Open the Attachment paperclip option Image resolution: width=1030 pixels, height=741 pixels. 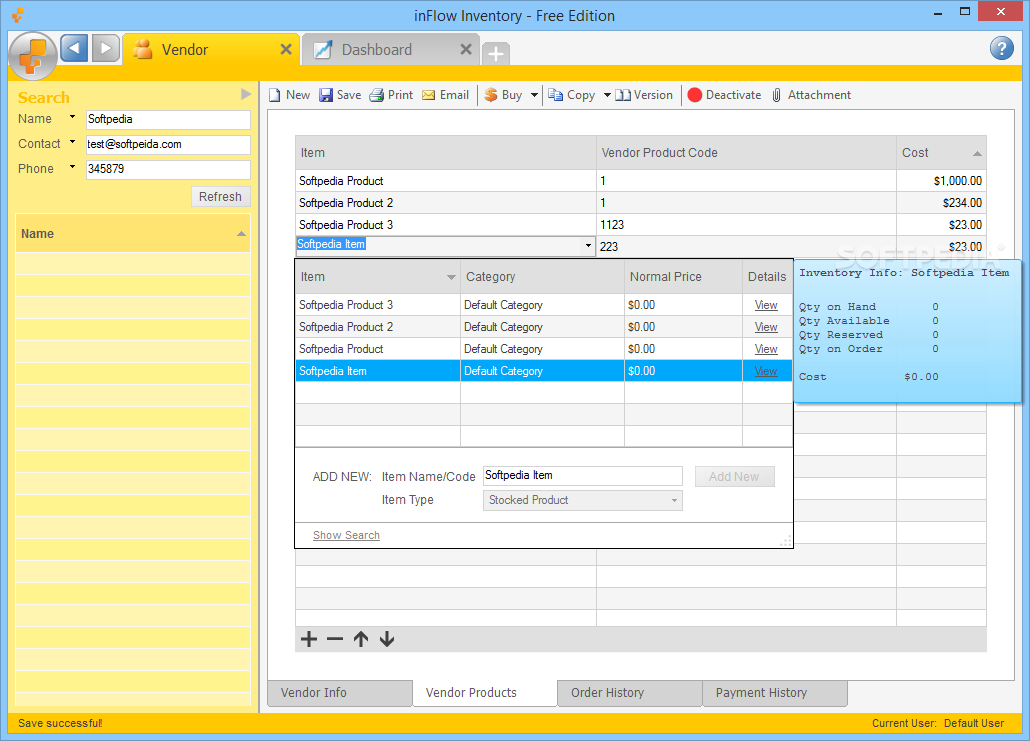[811, 95]
